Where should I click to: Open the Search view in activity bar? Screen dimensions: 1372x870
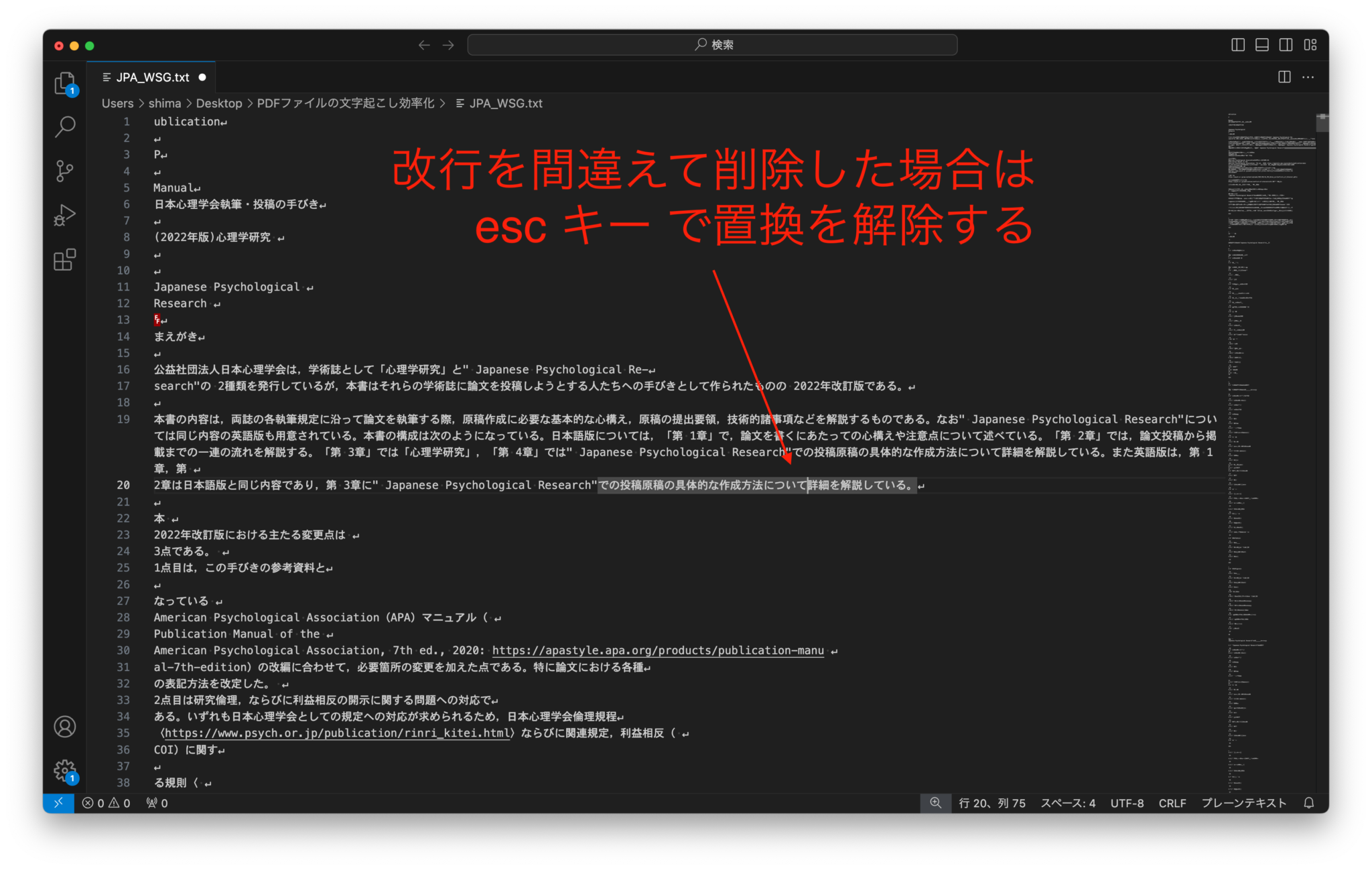point(65,127)
